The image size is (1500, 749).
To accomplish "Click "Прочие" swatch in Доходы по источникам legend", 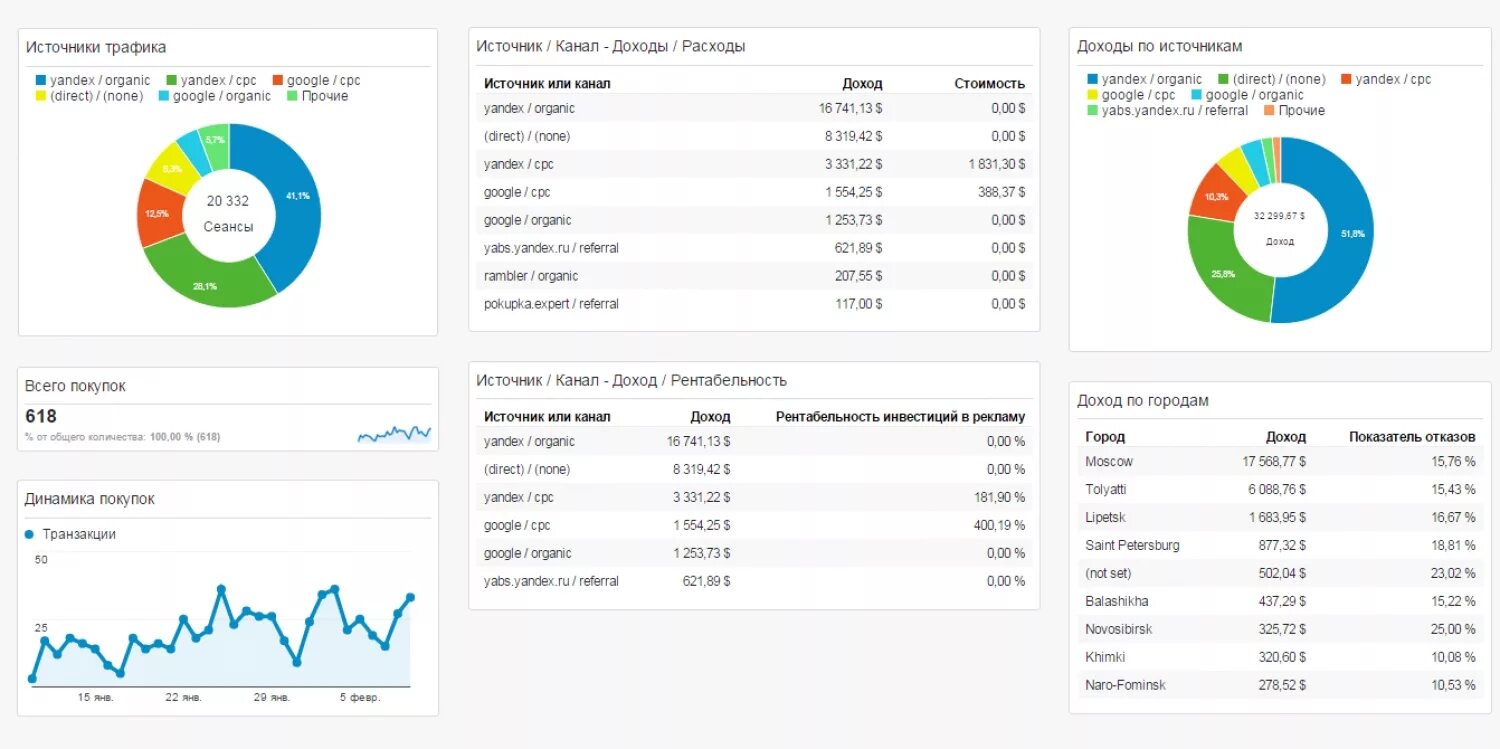I will [x=1269, y=110].
